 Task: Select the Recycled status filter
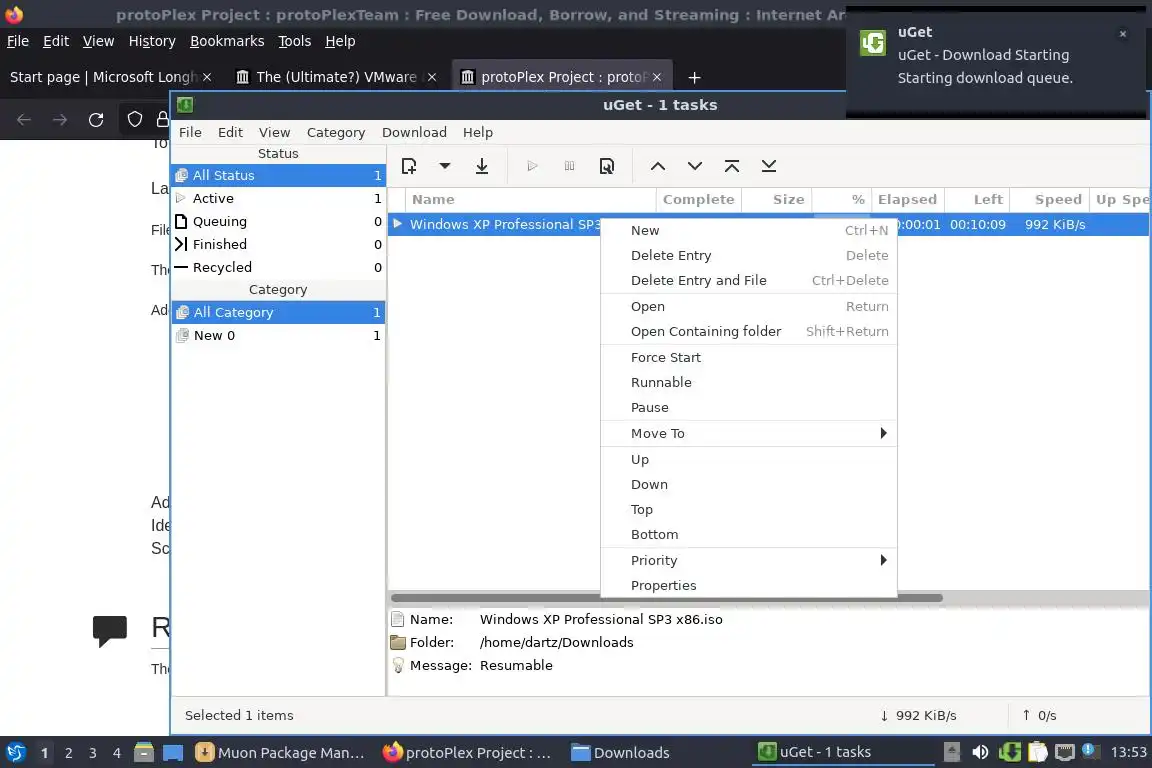(x=278, y=268)
